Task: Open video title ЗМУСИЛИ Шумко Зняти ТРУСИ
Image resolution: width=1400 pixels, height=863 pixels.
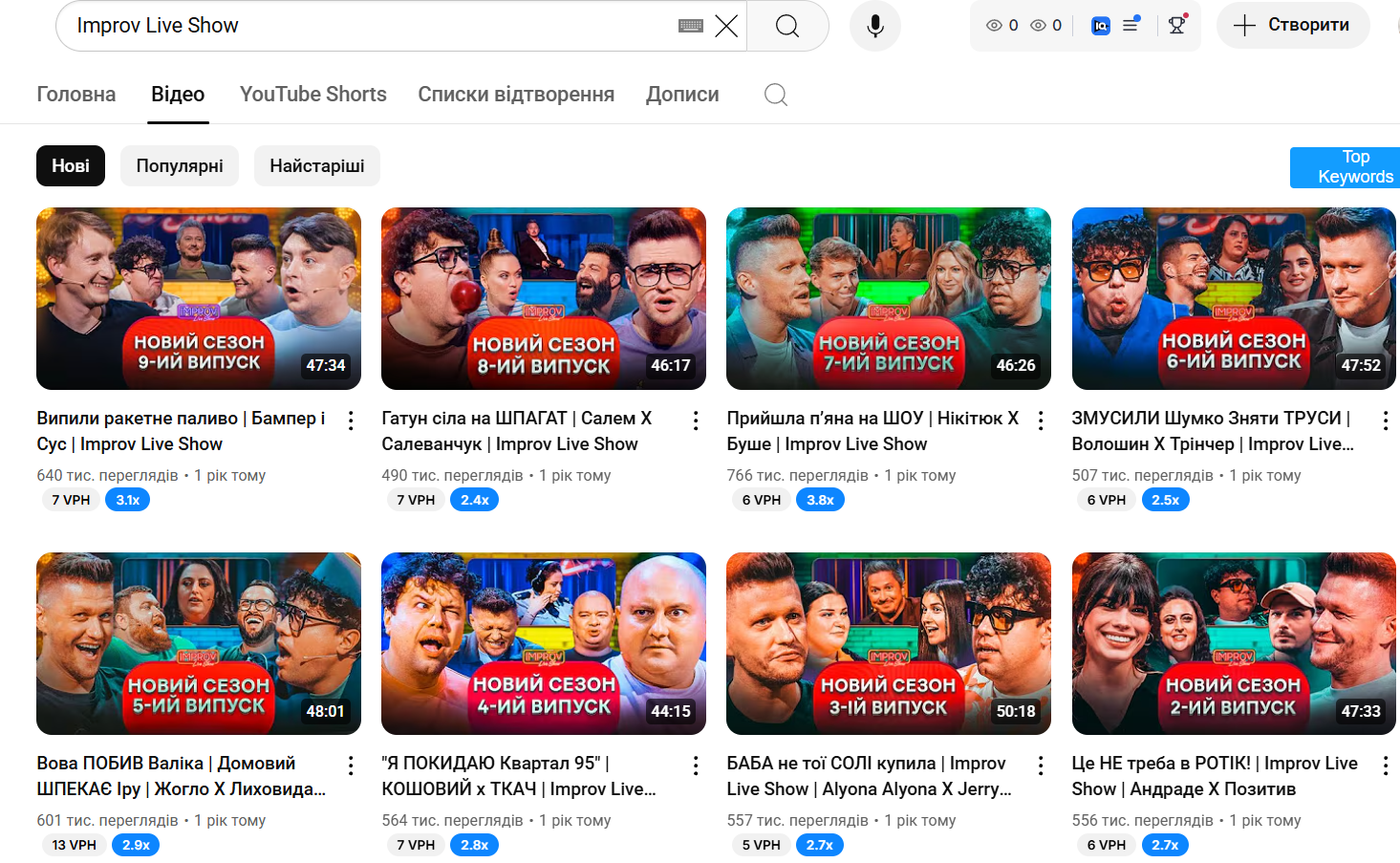Action: pos(1213,431)
